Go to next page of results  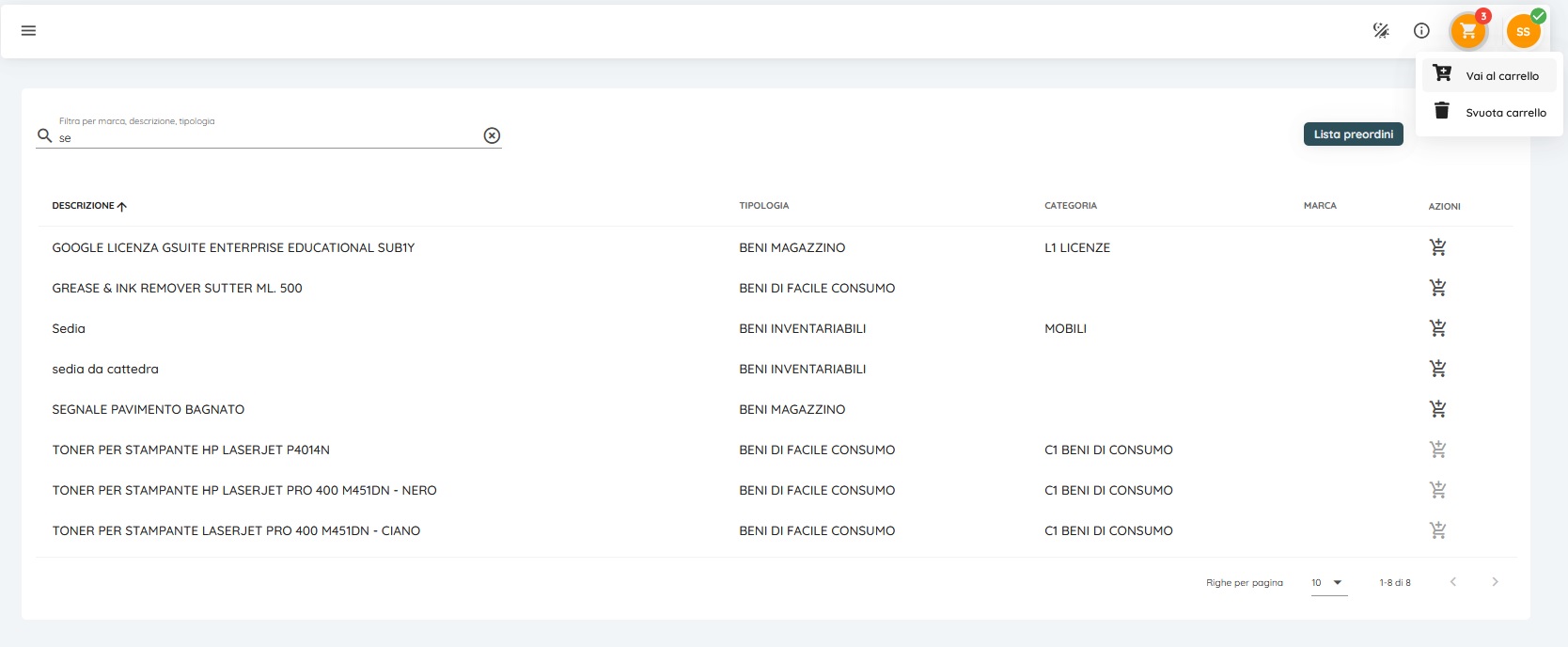(1495, 582)
